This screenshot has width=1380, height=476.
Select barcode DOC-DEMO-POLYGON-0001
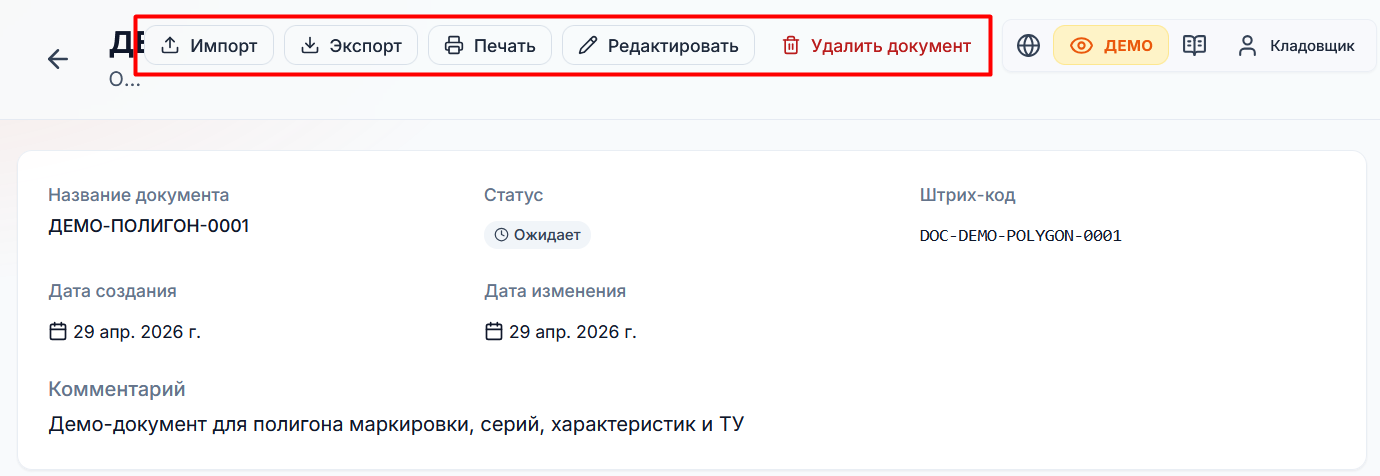coord(1020,236)
